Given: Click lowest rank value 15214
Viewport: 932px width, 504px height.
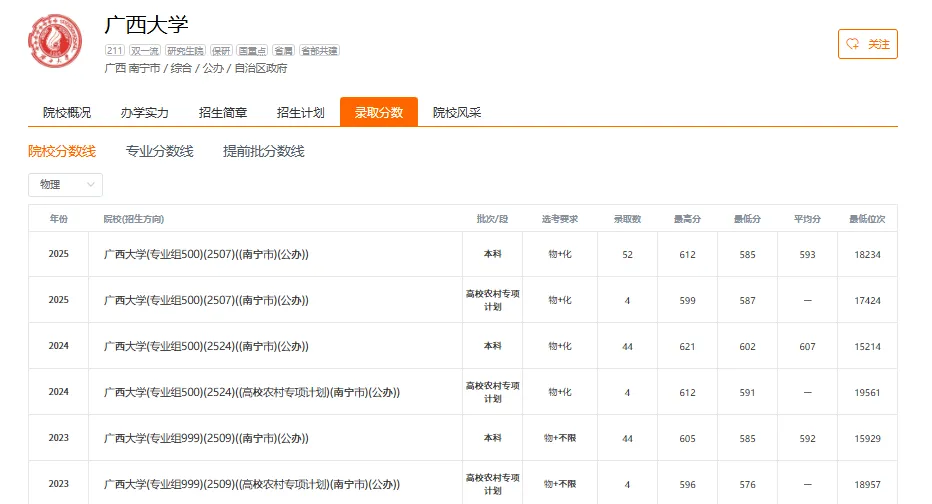Looking at the screenshot, I should click(x=867, y=346).
